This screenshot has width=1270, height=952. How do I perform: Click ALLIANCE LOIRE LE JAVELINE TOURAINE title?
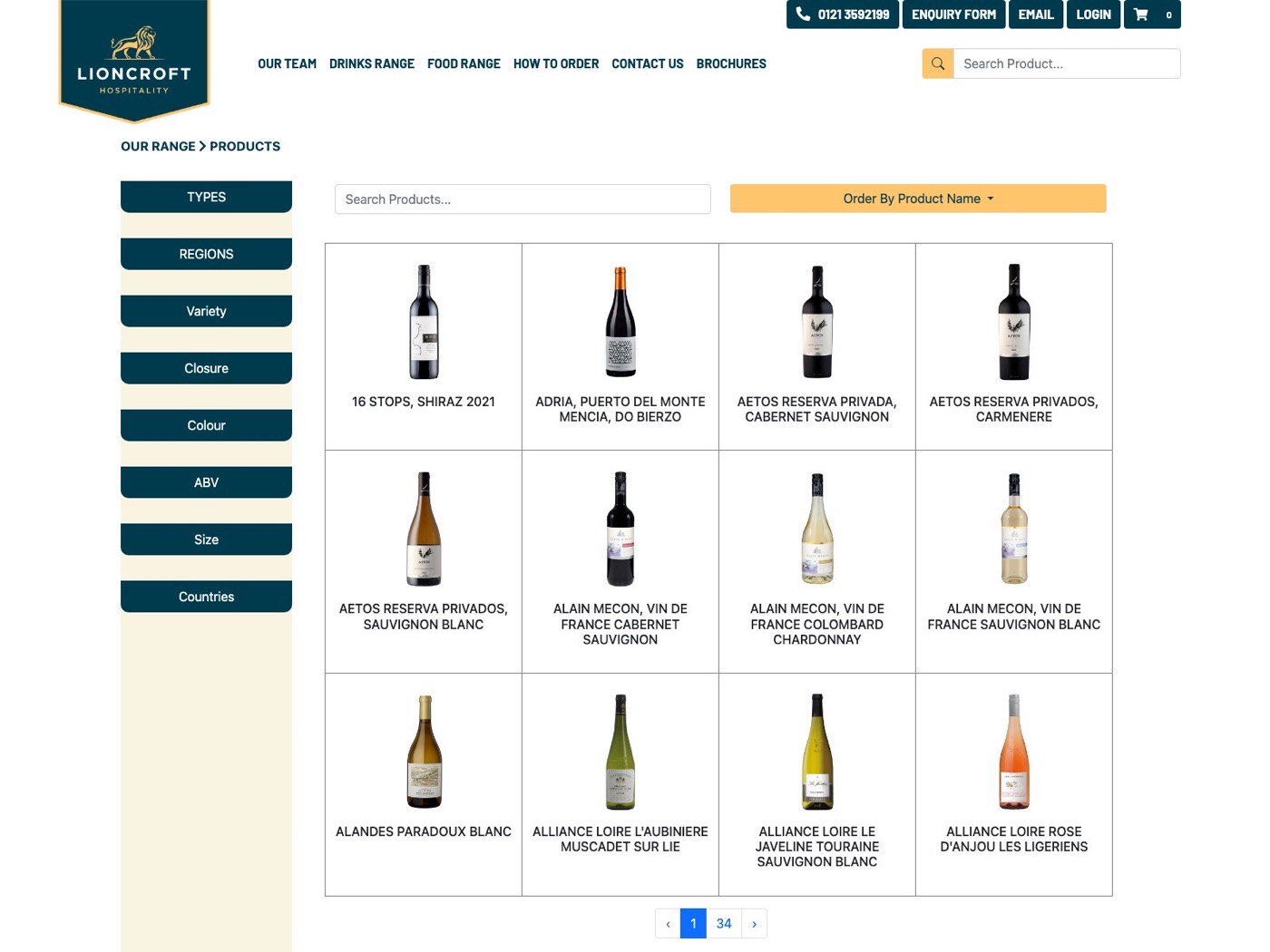pyautogui.click(x=817, y=847)
